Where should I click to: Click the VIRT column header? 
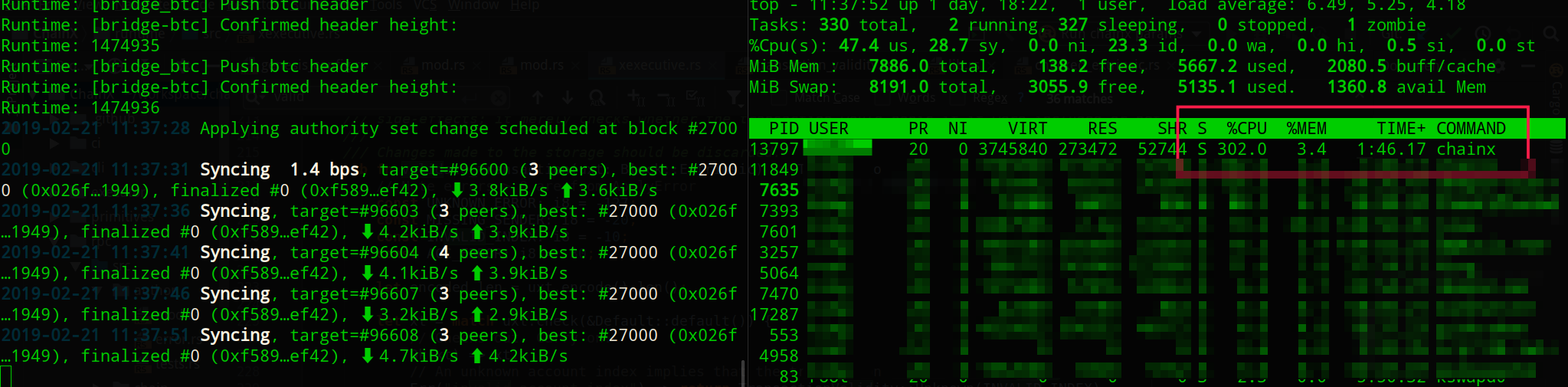pos(1027,129)
